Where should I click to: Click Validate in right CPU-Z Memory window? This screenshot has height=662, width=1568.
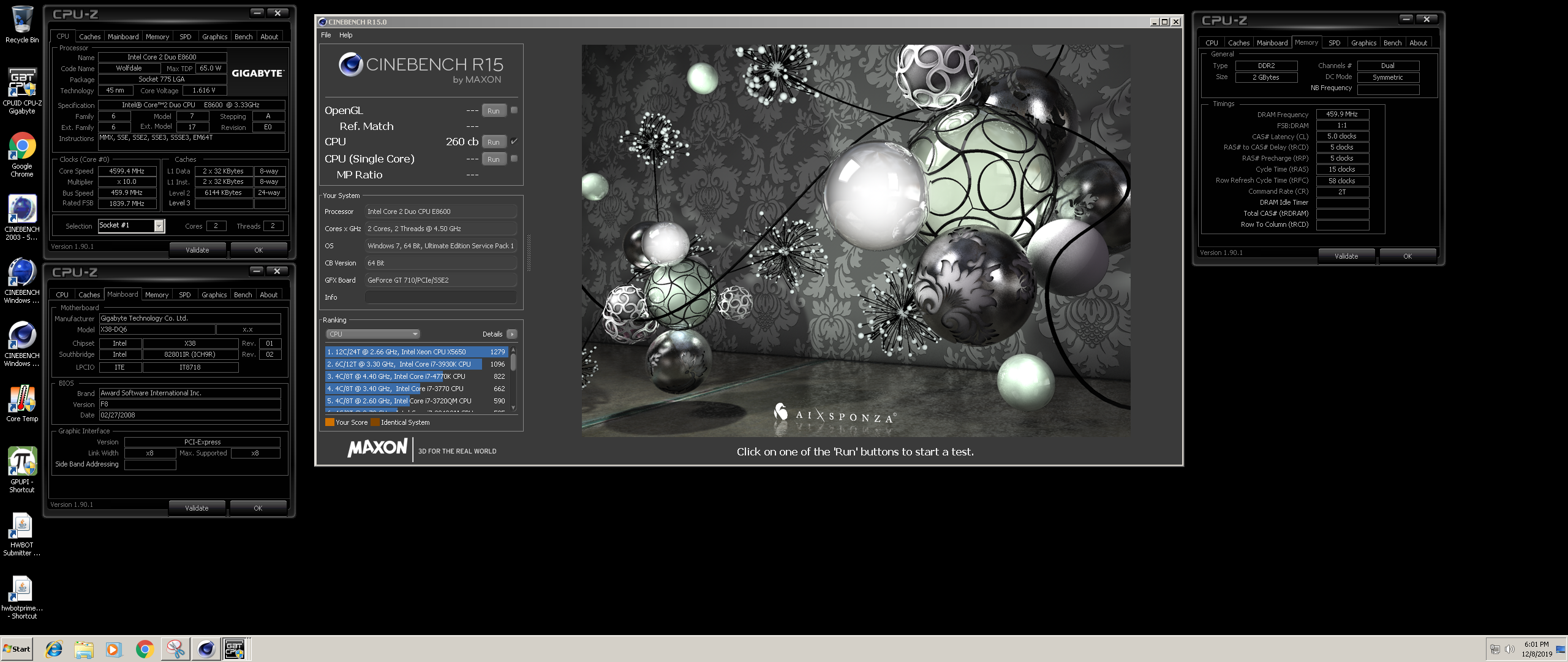pyautogui.click(x=1346, y=256)
